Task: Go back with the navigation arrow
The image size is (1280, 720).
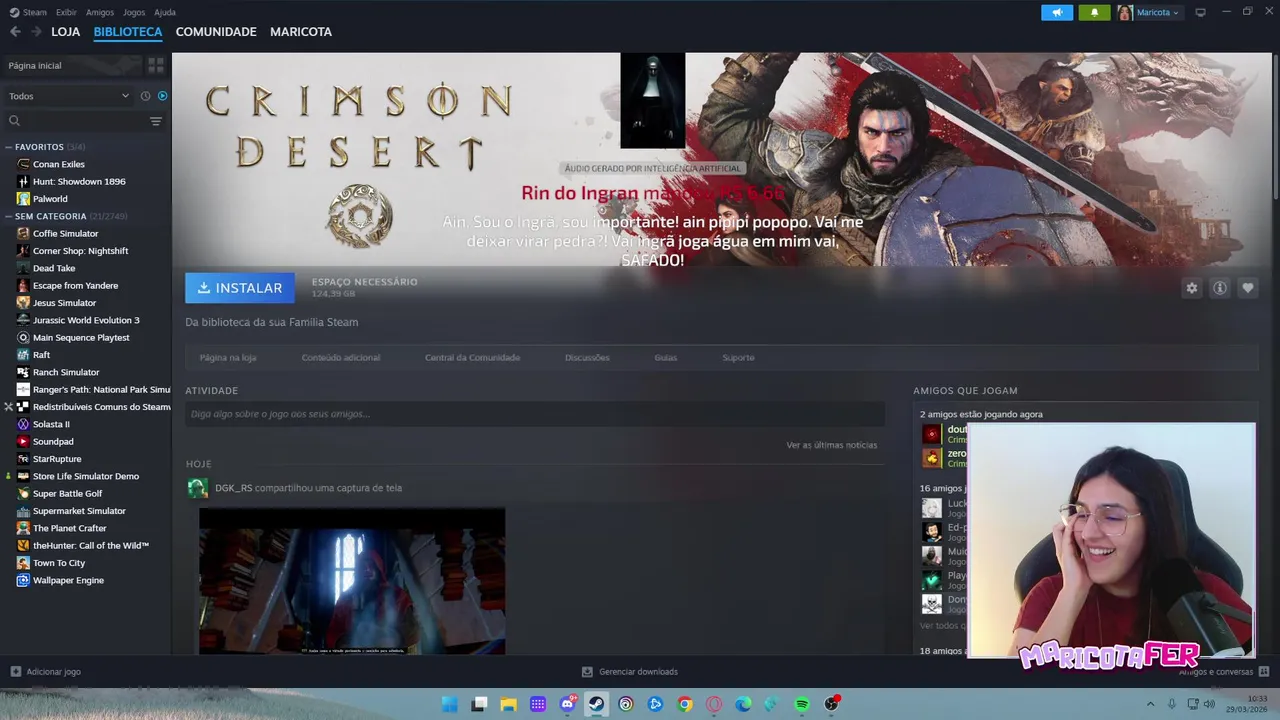Action: (x=15, y=32)
